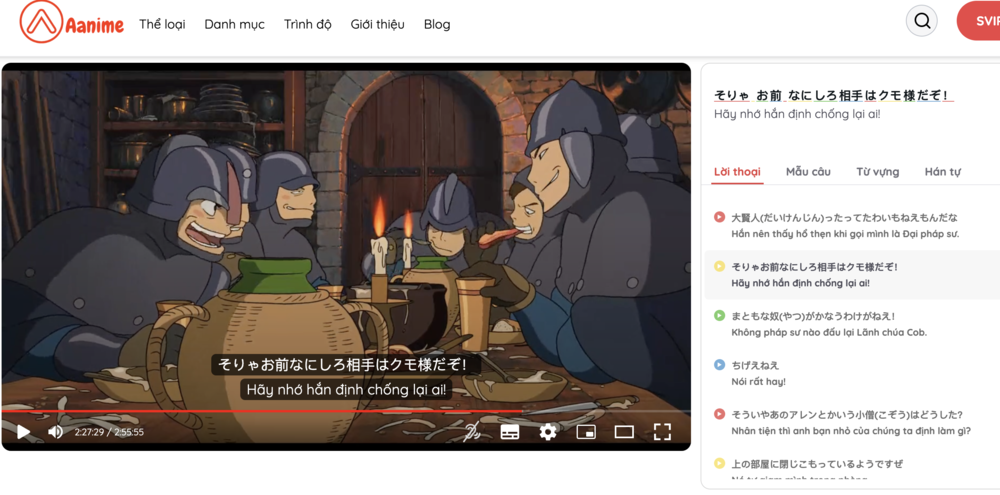Image resolution: width=1000 pixels, height=495 pixels.
Task: Toggle the crossed-out autoplay icon in player
Action: point(472,432)
